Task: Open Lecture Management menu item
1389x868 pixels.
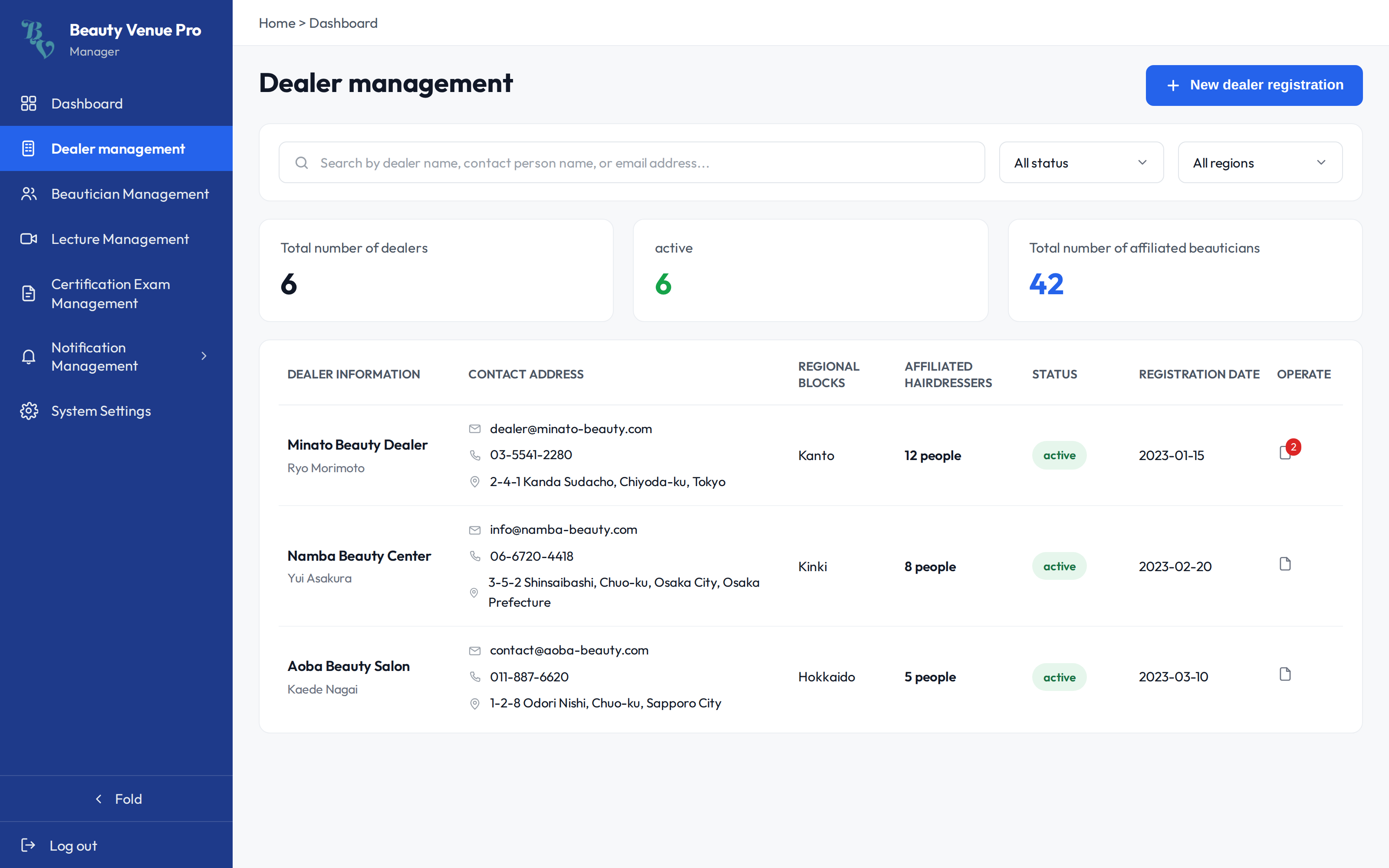Action: point(116,239)
